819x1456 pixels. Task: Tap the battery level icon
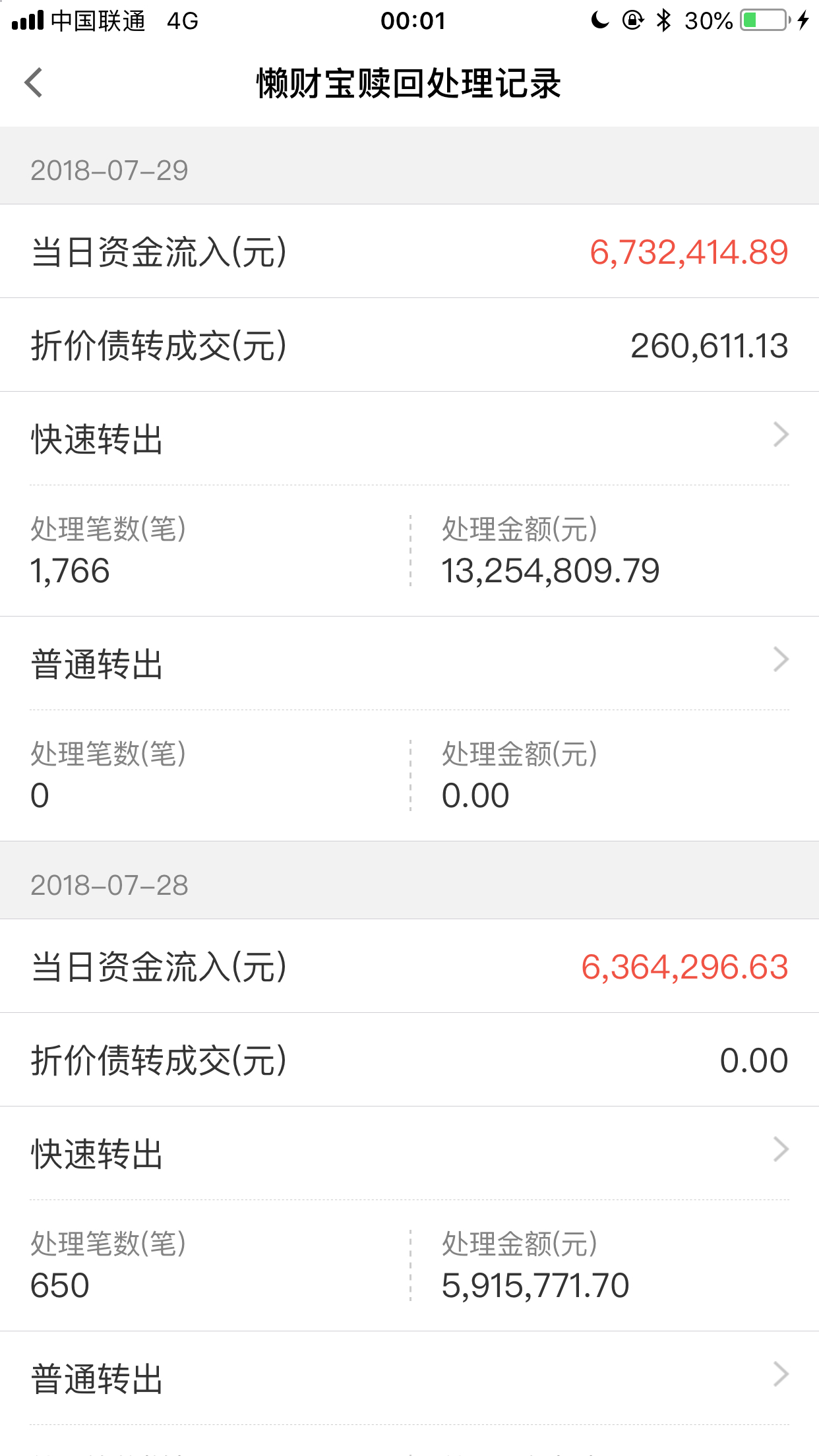pos(764,20)
